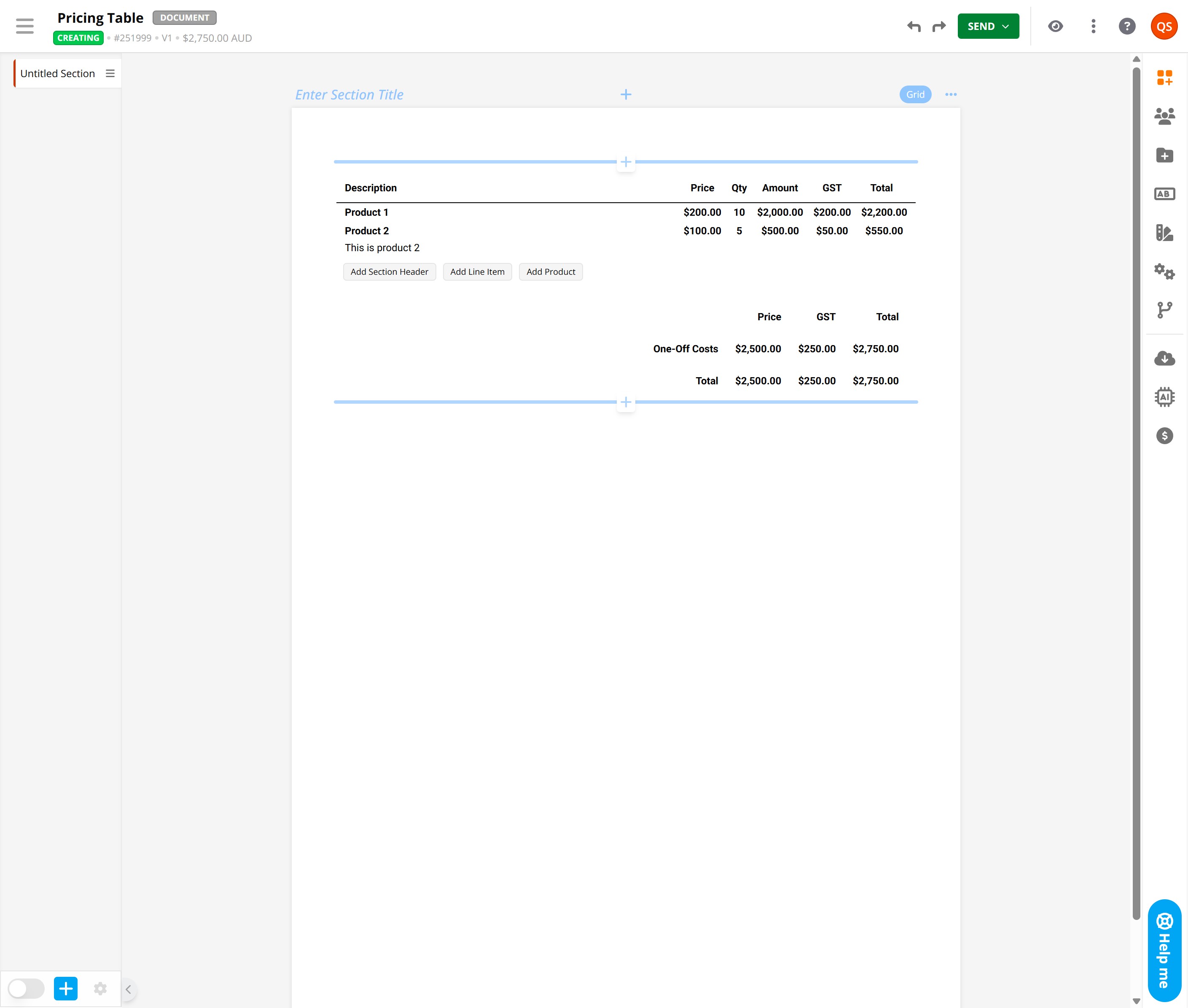Viewport: 1188px width, 1008px height.
Task: Open the AB text fields icon
Action: pyautogui.click(x=1164, y=194)
